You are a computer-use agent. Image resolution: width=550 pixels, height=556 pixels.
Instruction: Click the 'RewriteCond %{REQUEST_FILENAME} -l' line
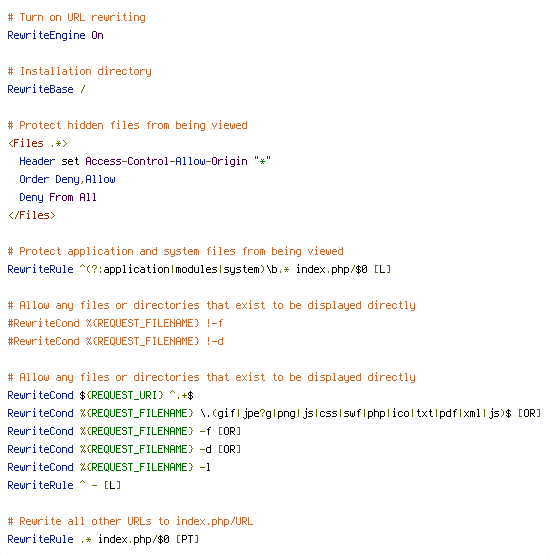pos(109,467)
